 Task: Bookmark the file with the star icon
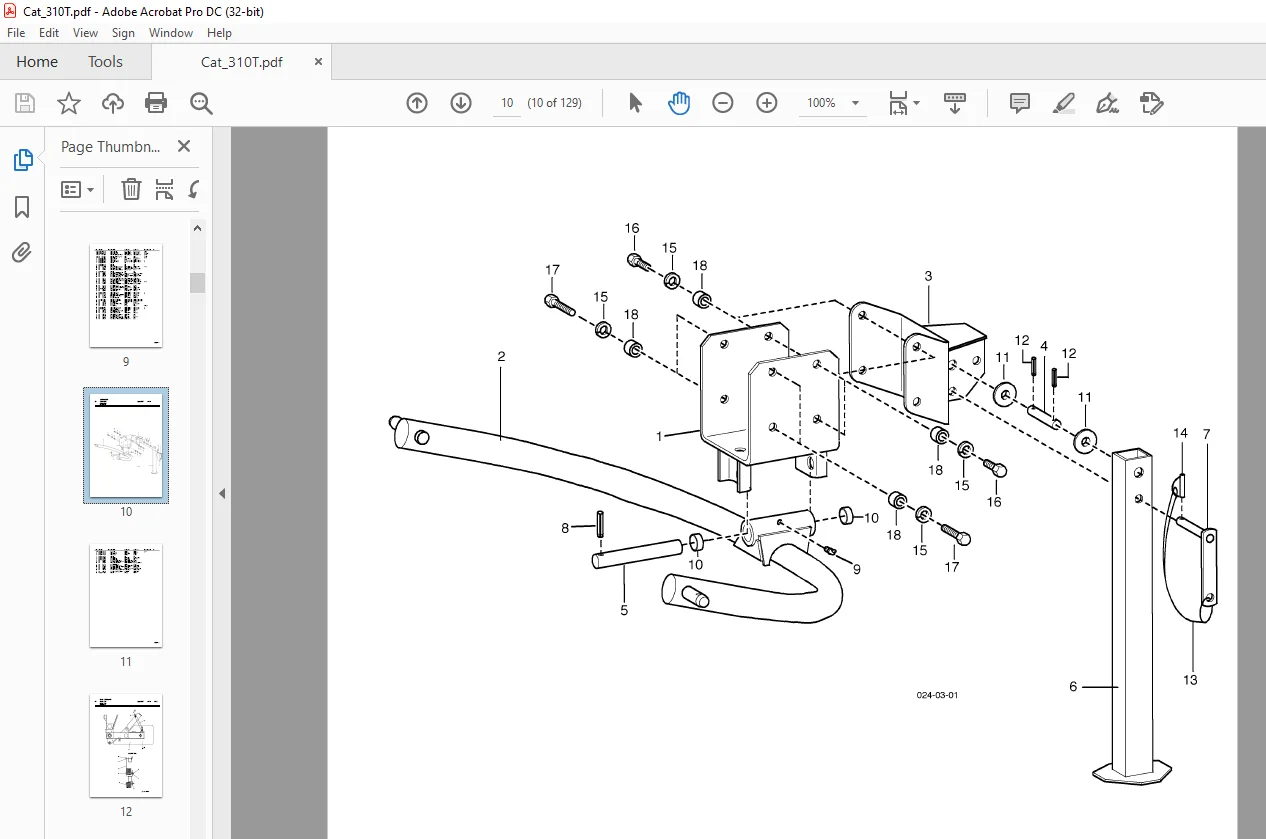coord(69,103)
